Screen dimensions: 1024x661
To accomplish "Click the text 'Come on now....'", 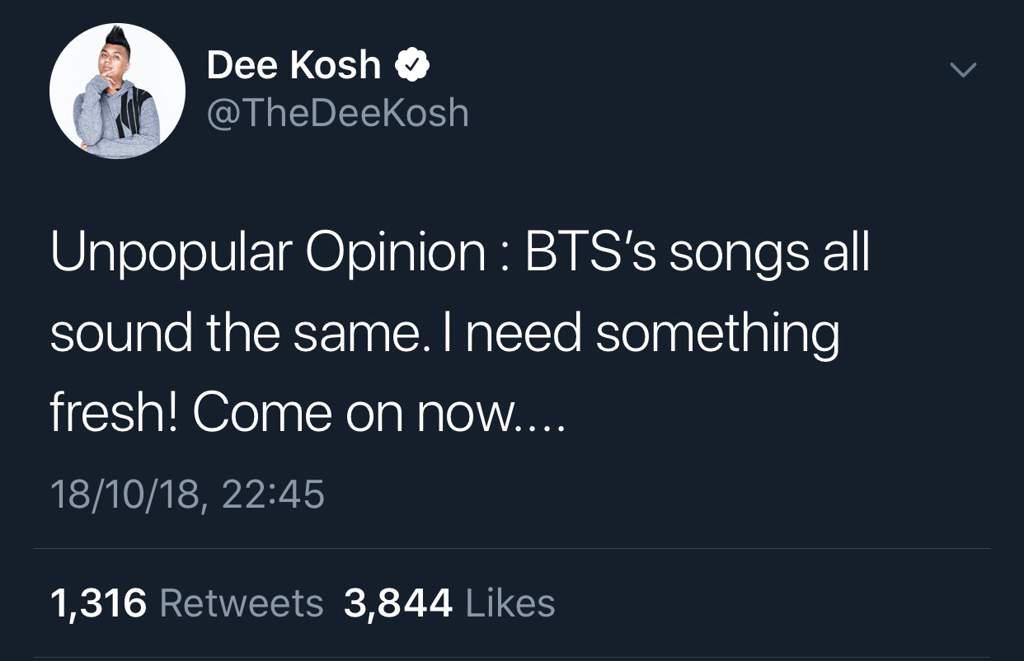I will point(379,413).
